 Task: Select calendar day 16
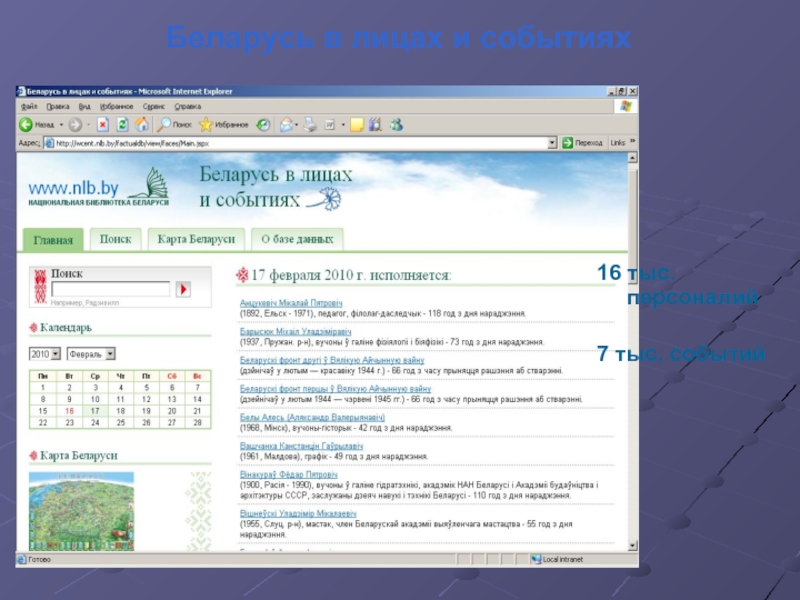[69, 411]
